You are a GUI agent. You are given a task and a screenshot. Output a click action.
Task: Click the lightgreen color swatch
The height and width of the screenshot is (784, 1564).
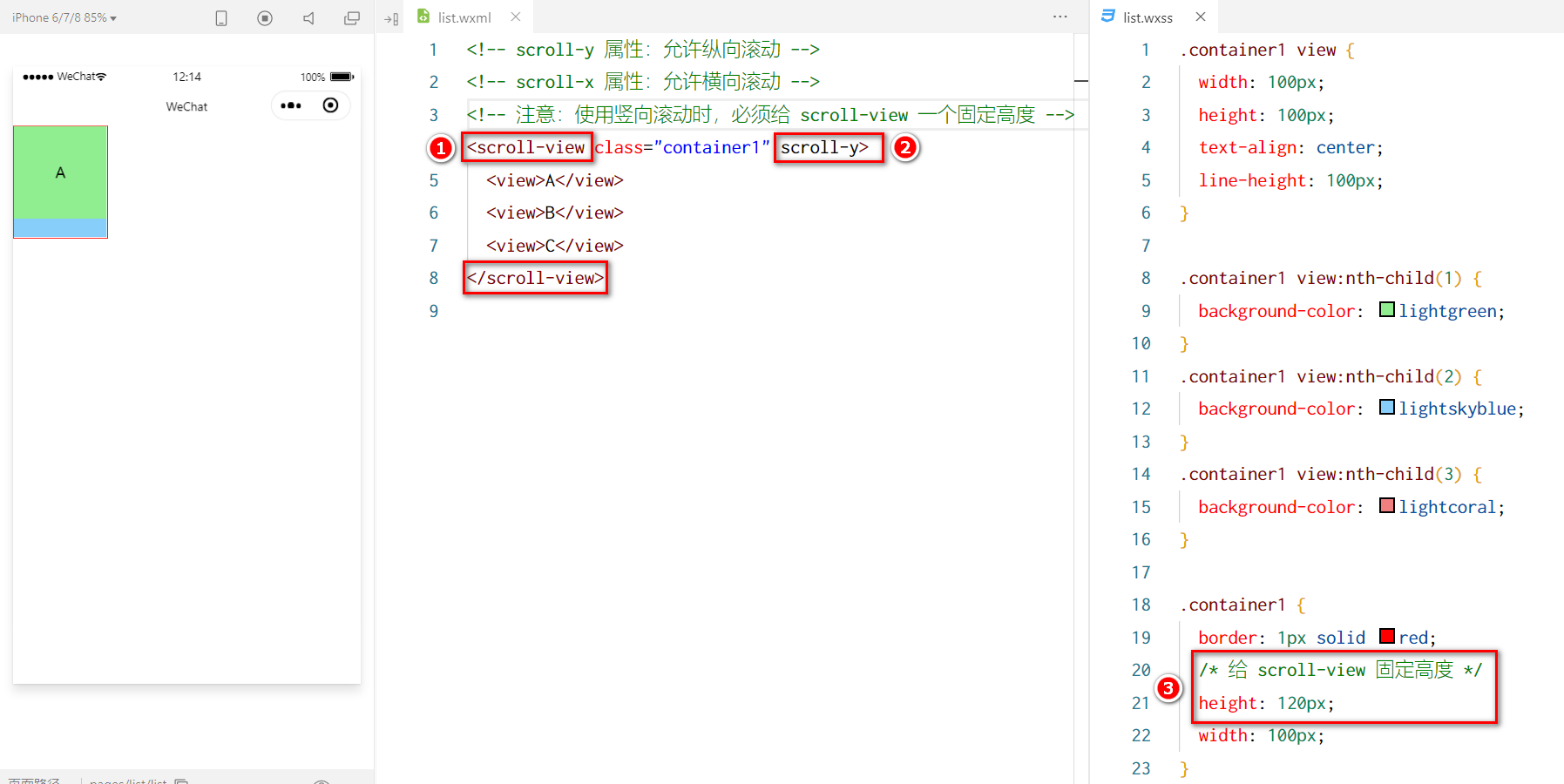pos(1387,310)
